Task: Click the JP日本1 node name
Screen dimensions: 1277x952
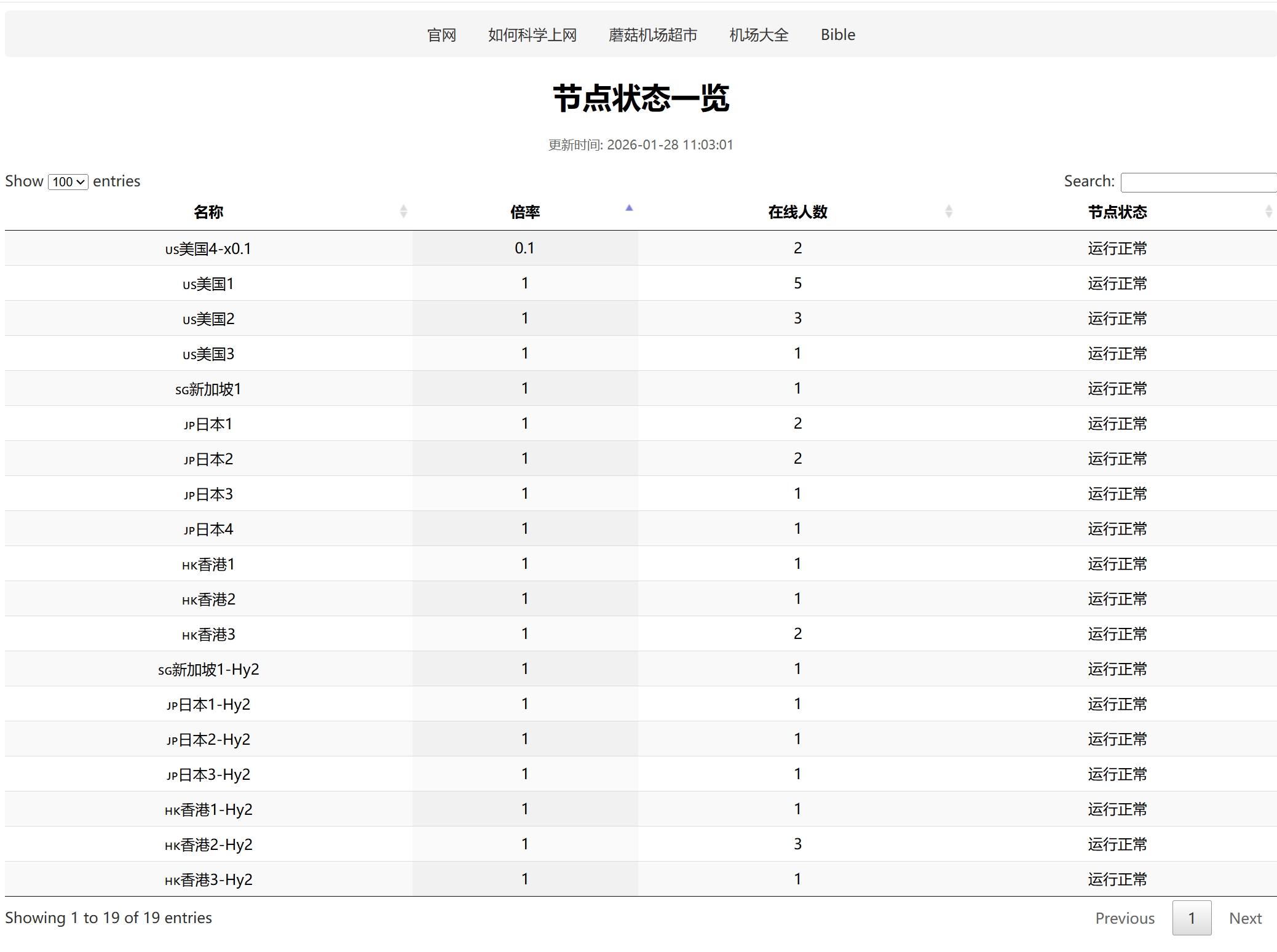Action: (208, 424)
